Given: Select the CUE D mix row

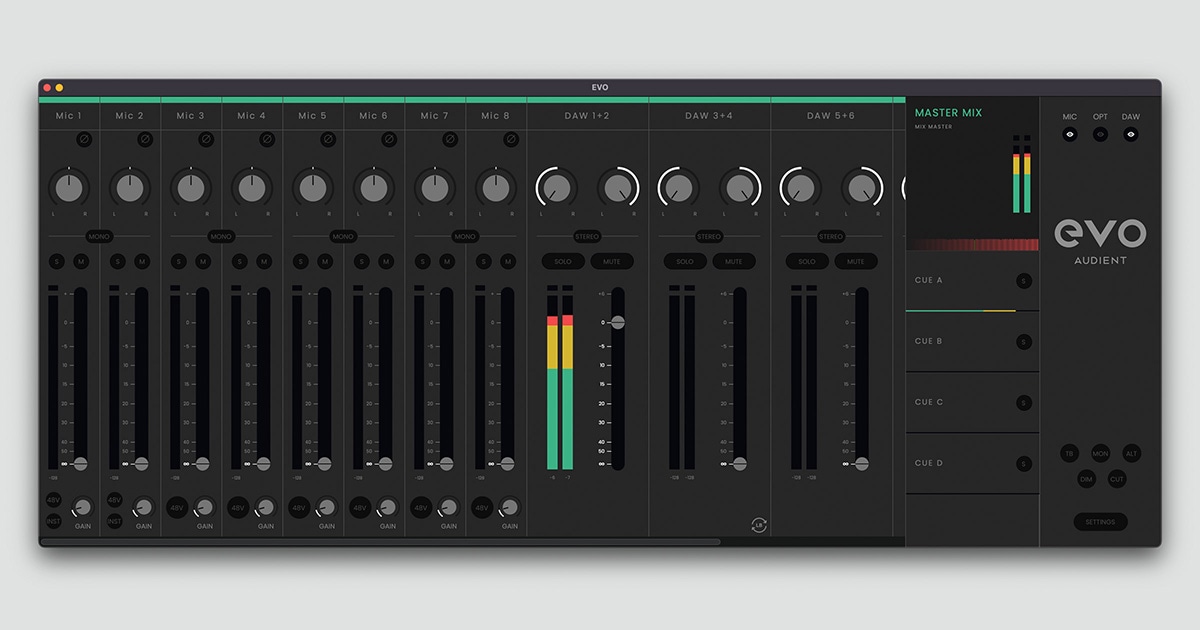Looking at the screenshot, I should pos(972,464).
